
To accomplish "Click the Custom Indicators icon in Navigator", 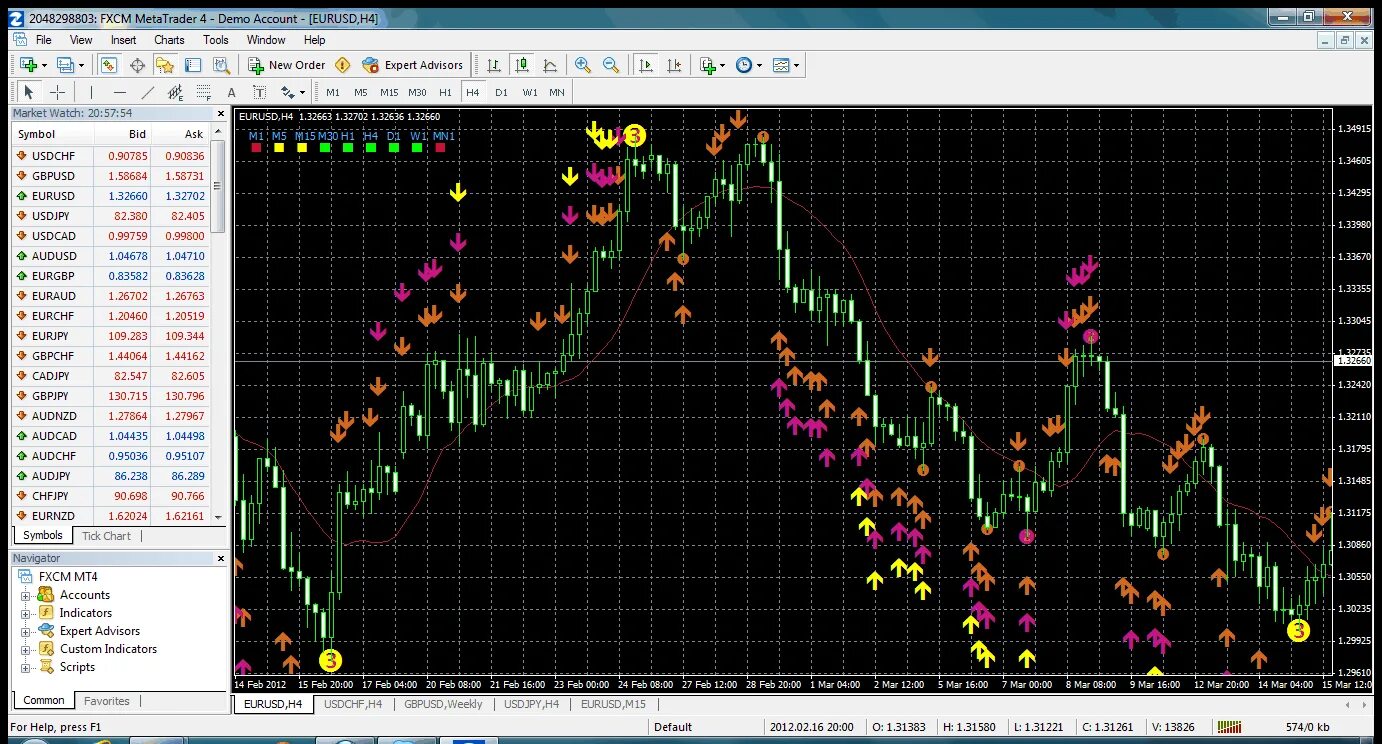I will (46, 649).
